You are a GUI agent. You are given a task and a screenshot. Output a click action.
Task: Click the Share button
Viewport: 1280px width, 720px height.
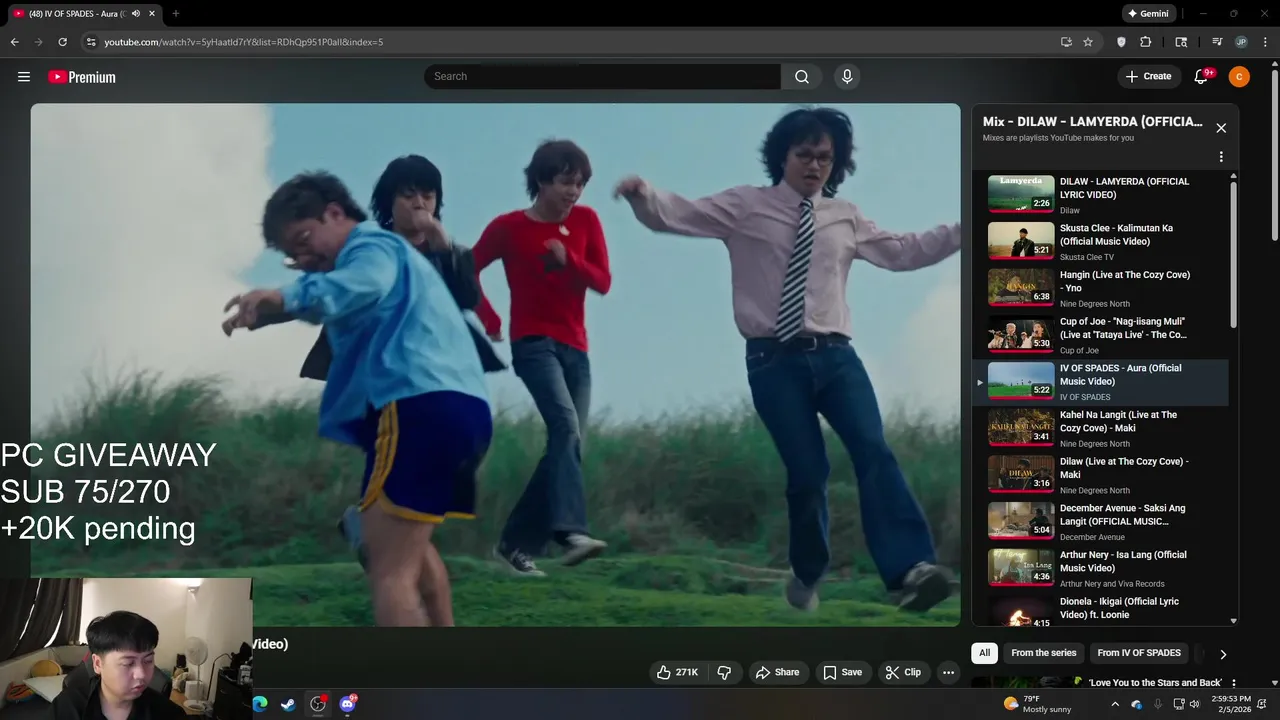click(x=777, y=672)
